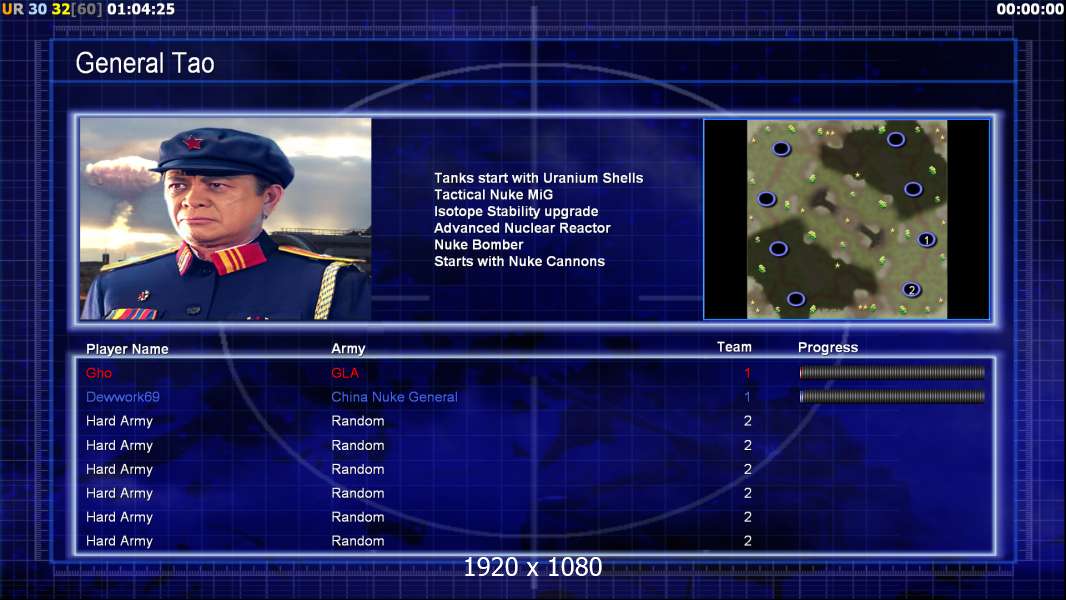Image resolution: width=1066 pixels, height=600 pixels.
Task: Click 'China Nuke General' army entry
Action: pos(394,397)
